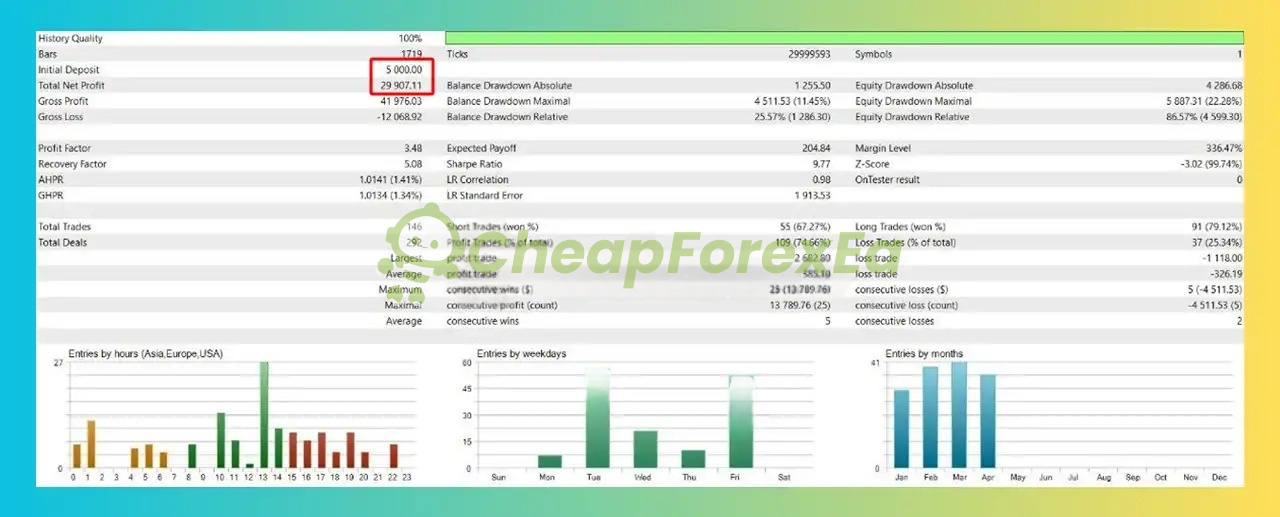This screenshot has height=517, width=1280.
Task: Click the Mon bar in weekdays chart
Action: (550, 461)
